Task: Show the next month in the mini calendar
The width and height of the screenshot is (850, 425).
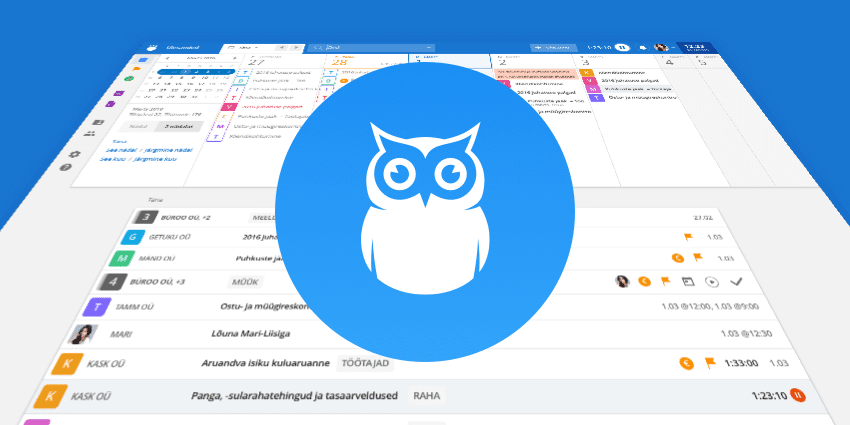Action: coord(234,57)
